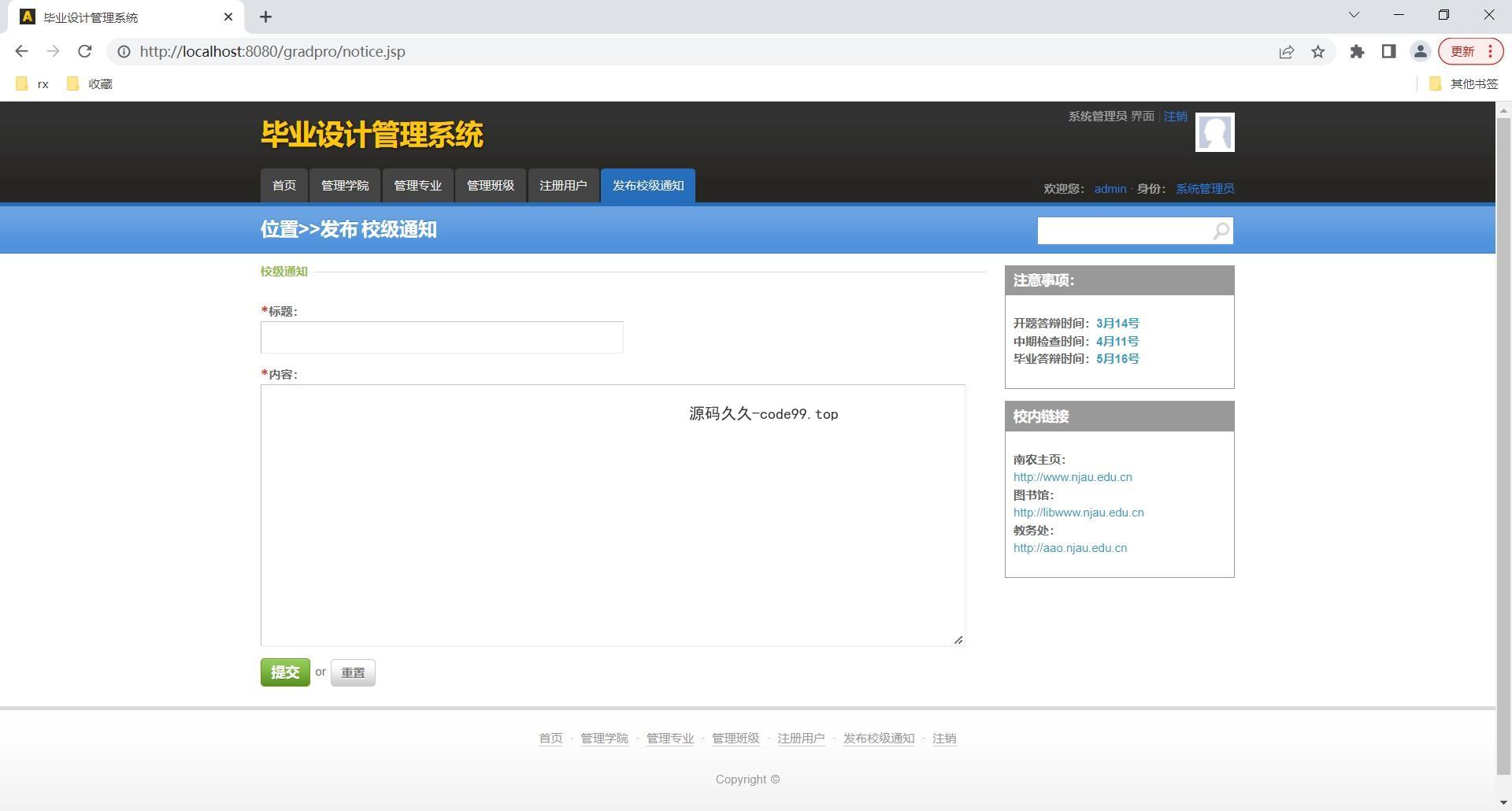Click footer link 管理专业

(x=670, y=739)
